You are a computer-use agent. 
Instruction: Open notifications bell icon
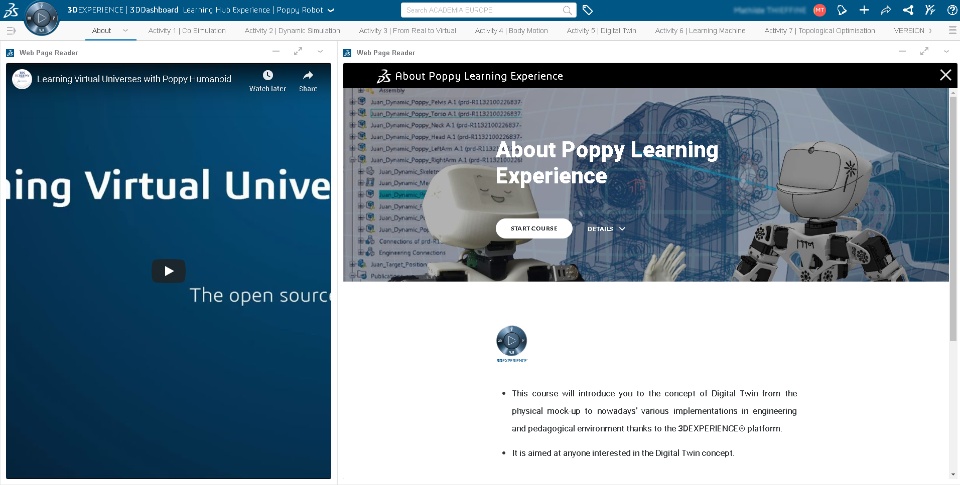point(842,10)
